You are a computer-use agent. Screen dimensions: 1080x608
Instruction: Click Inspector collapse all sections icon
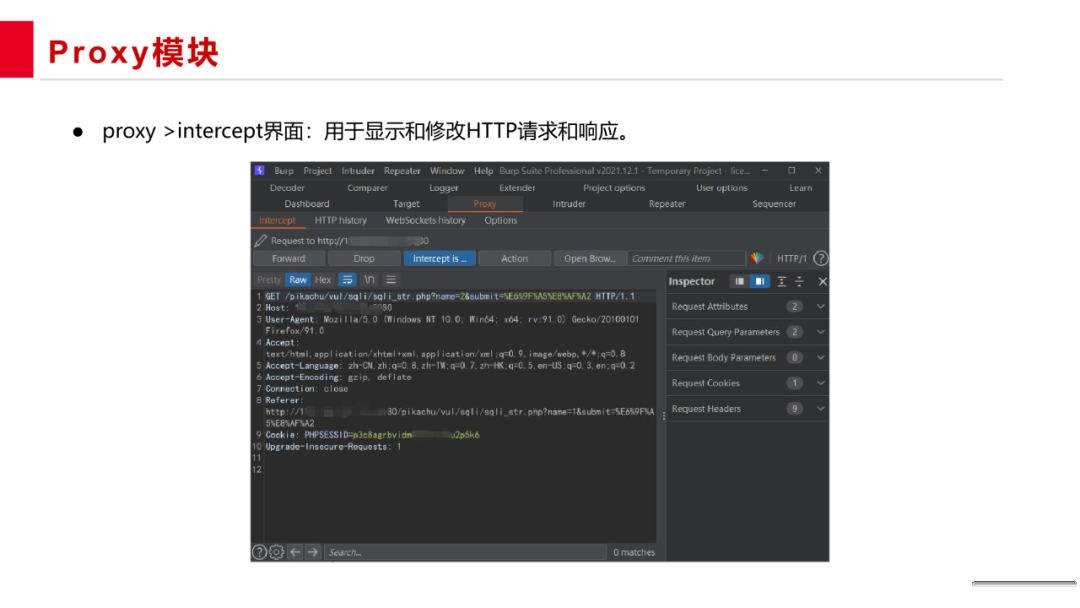799,281
